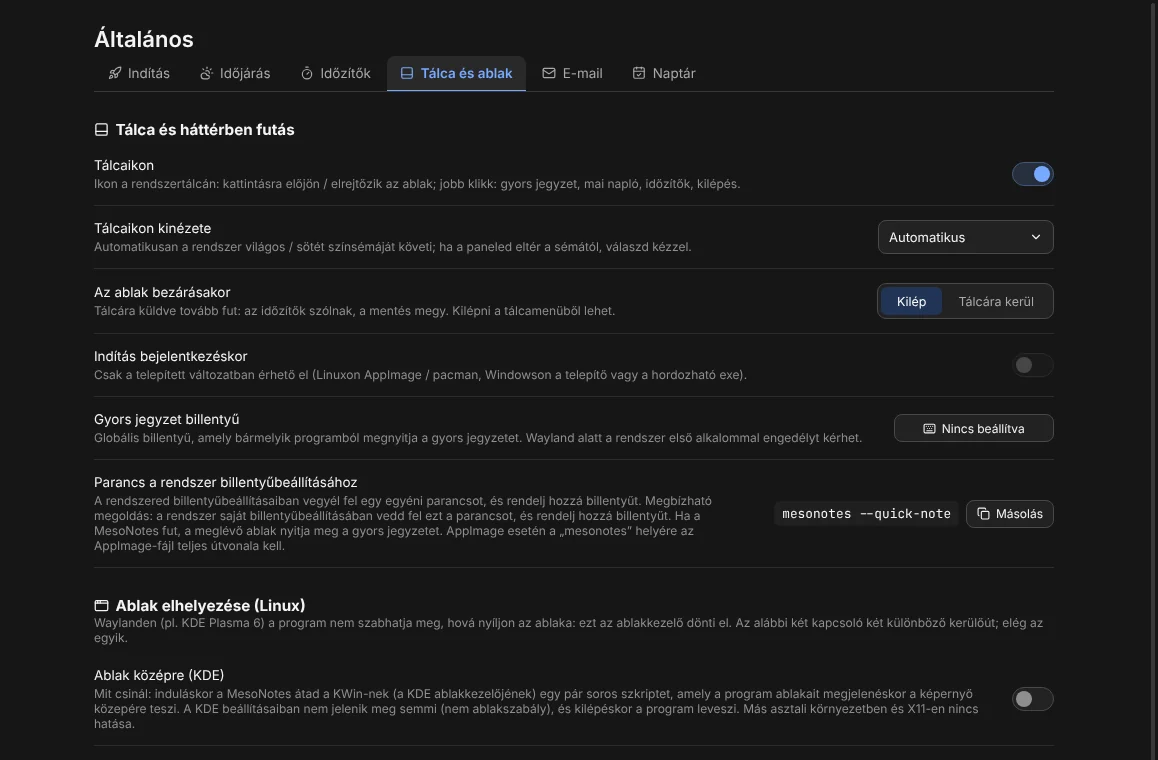This screenshot has height=760, width=1158.
Task: Click the Ablak elhelyezése (Linux) heading
Action: [210, 606]
